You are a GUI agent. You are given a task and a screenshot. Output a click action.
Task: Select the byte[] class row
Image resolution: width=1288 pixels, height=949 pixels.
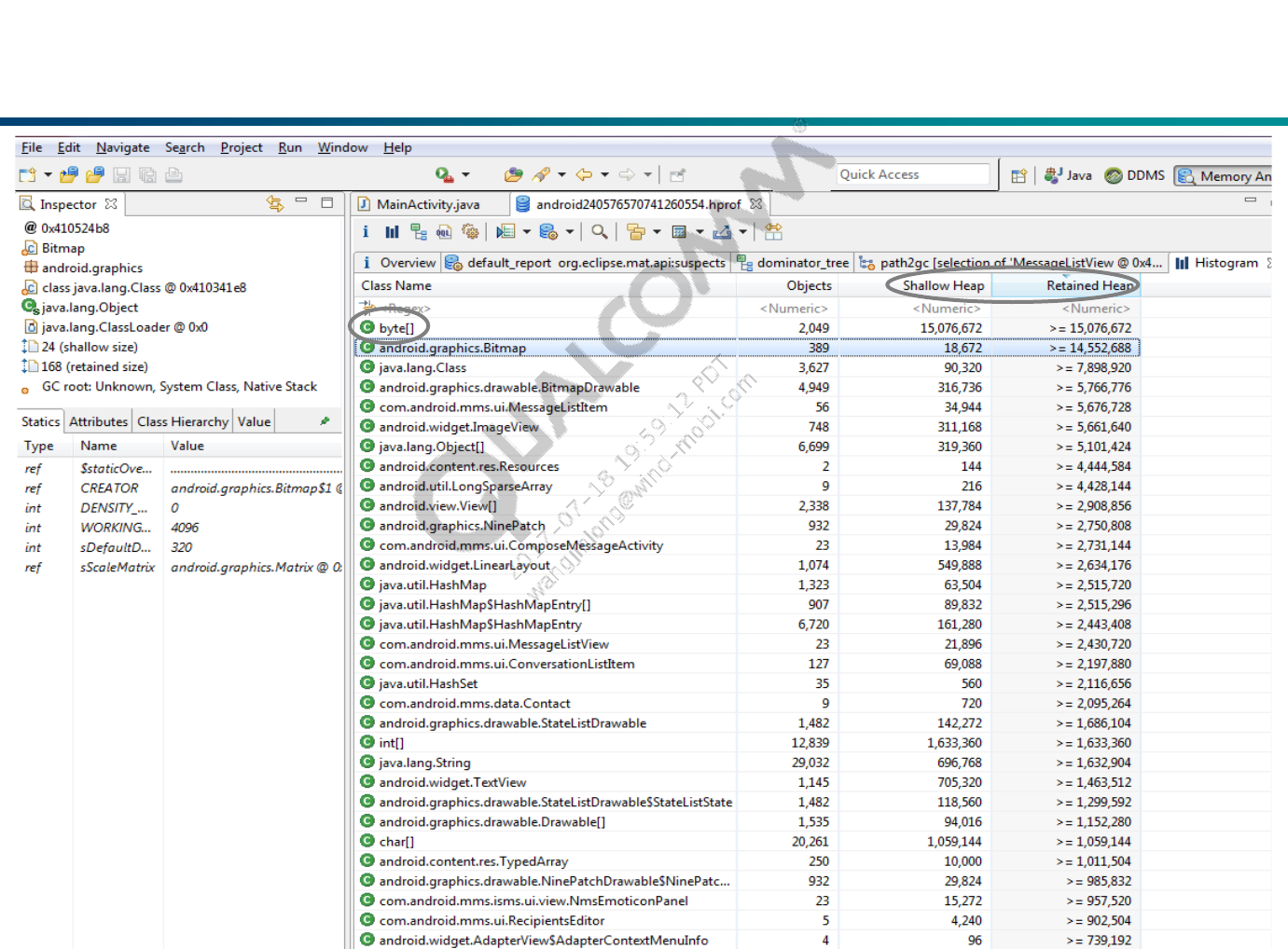point(748,328)
